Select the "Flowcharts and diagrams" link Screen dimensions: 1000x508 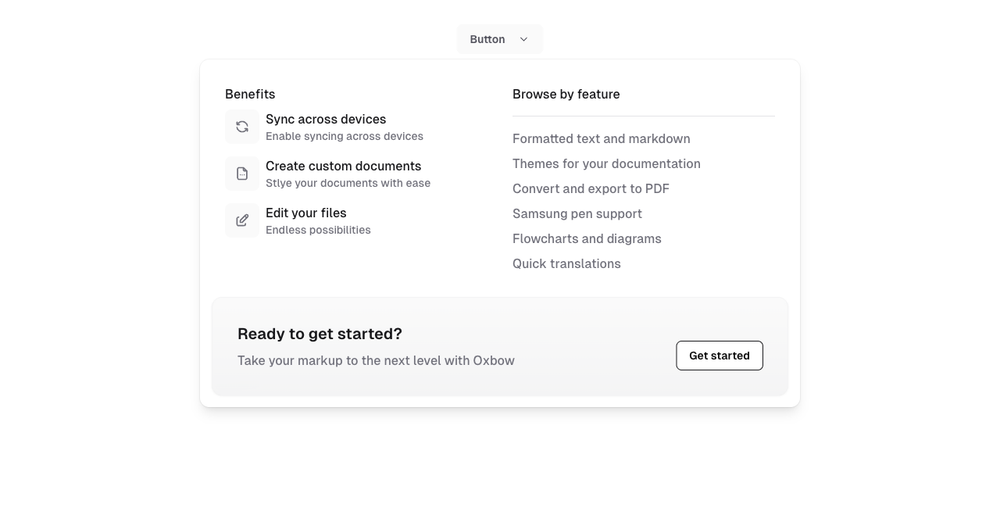click(x=586, y=239)
